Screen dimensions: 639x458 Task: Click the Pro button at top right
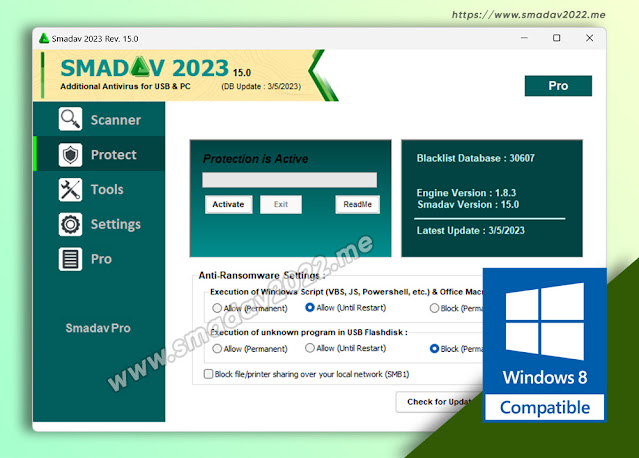click(x=558, y=86)
